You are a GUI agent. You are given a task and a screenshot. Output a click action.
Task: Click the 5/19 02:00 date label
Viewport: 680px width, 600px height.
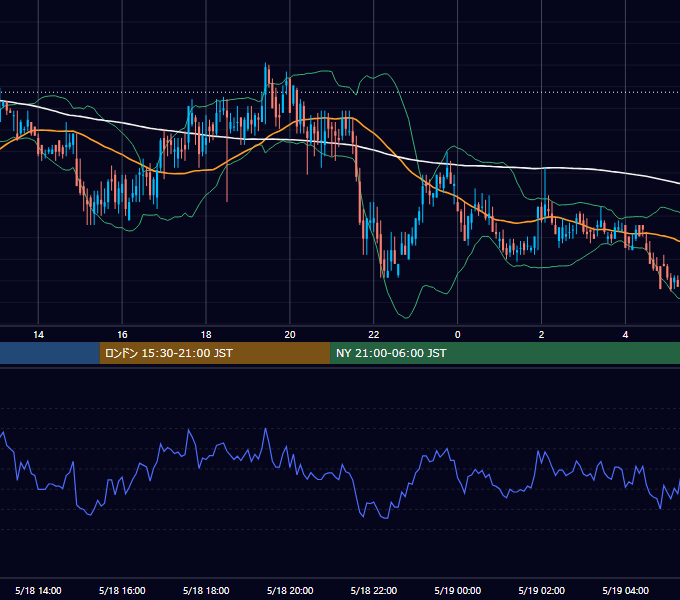pos(541,590)
